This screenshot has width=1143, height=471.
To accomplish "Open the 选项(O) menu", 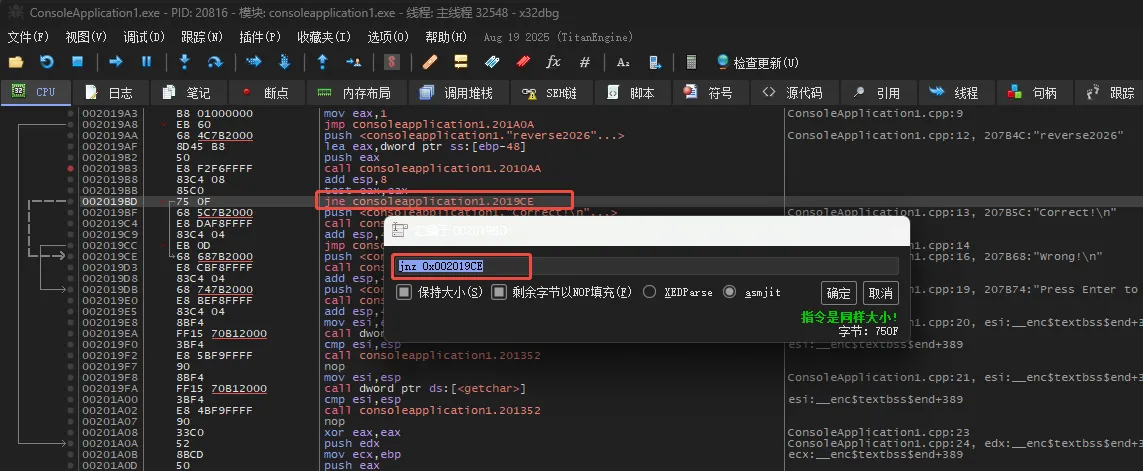I will coord(388,36).
